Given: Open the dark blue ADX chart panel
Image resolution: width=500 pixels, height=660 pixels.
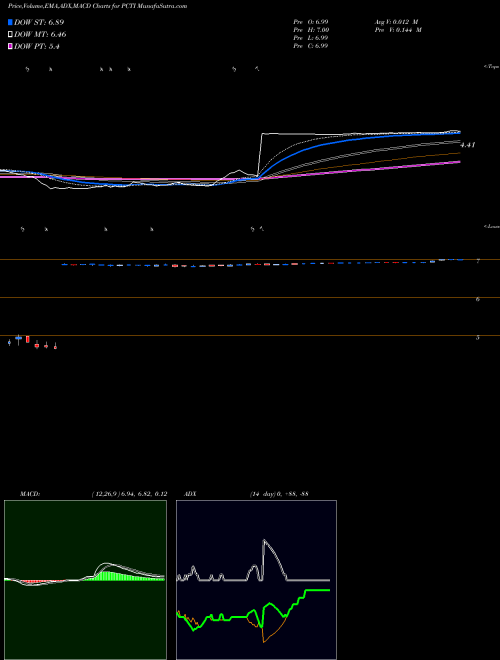Looking at the screenshot, I should click(x=256, y=580).
